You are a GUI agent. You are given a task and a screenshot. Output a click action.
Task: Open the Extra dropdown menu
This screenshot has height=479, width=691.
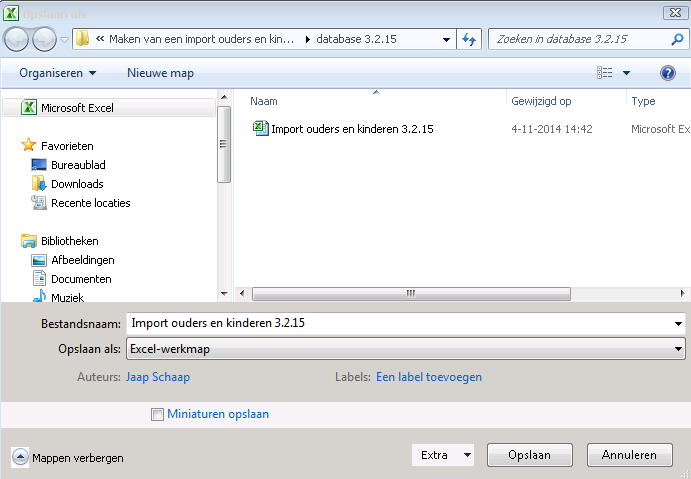[443, 455]
